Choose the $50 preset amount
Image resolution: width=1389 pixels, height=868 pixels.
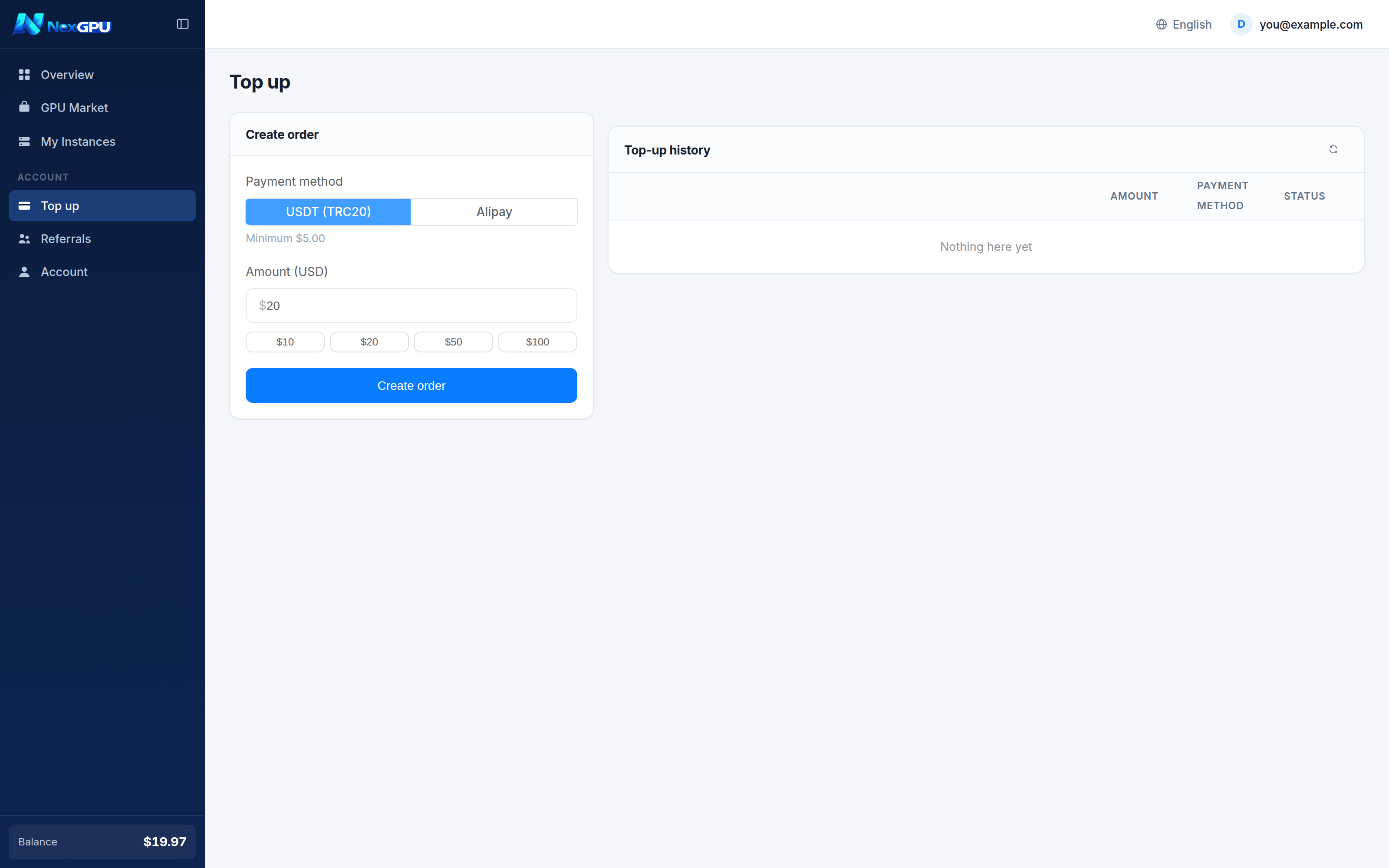tap(454, 342)
